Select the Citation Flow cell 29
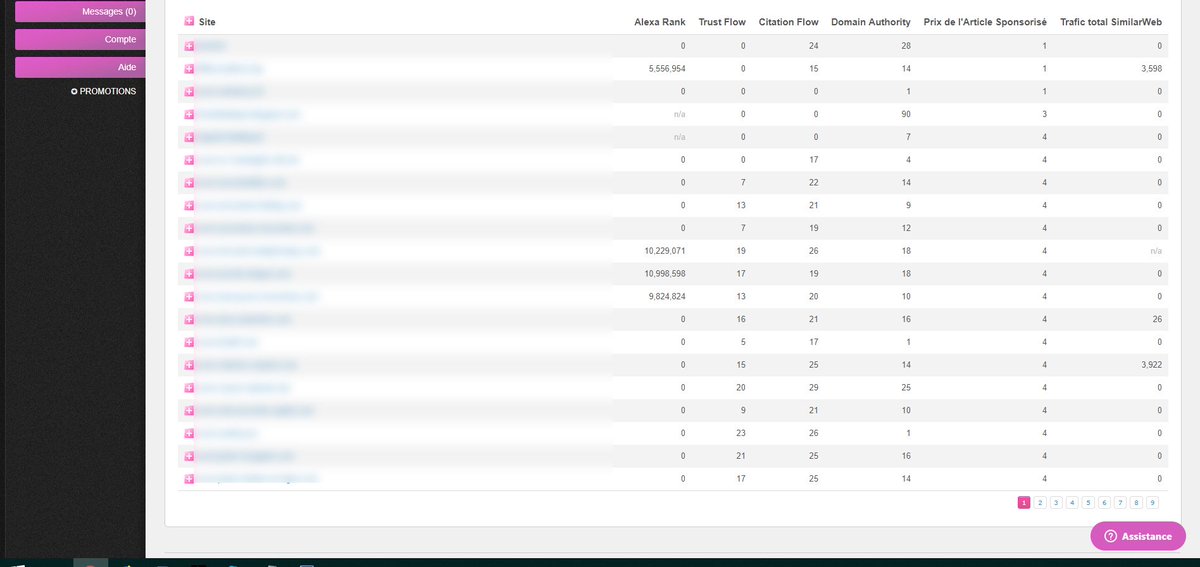The image size is (1200, 567). pos(814,388)
